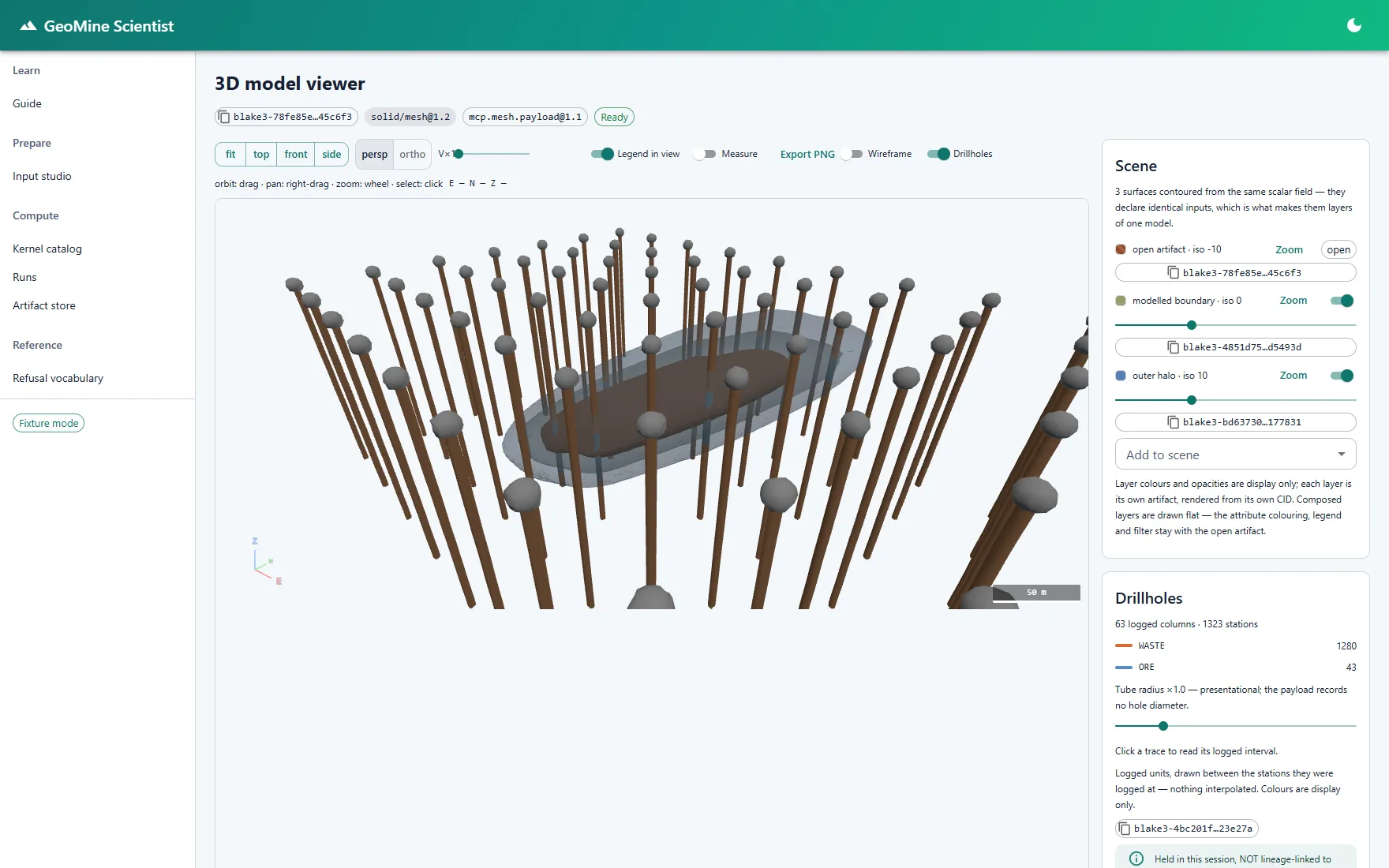
Task: Fit the model in view
Action: coord(230,154)
